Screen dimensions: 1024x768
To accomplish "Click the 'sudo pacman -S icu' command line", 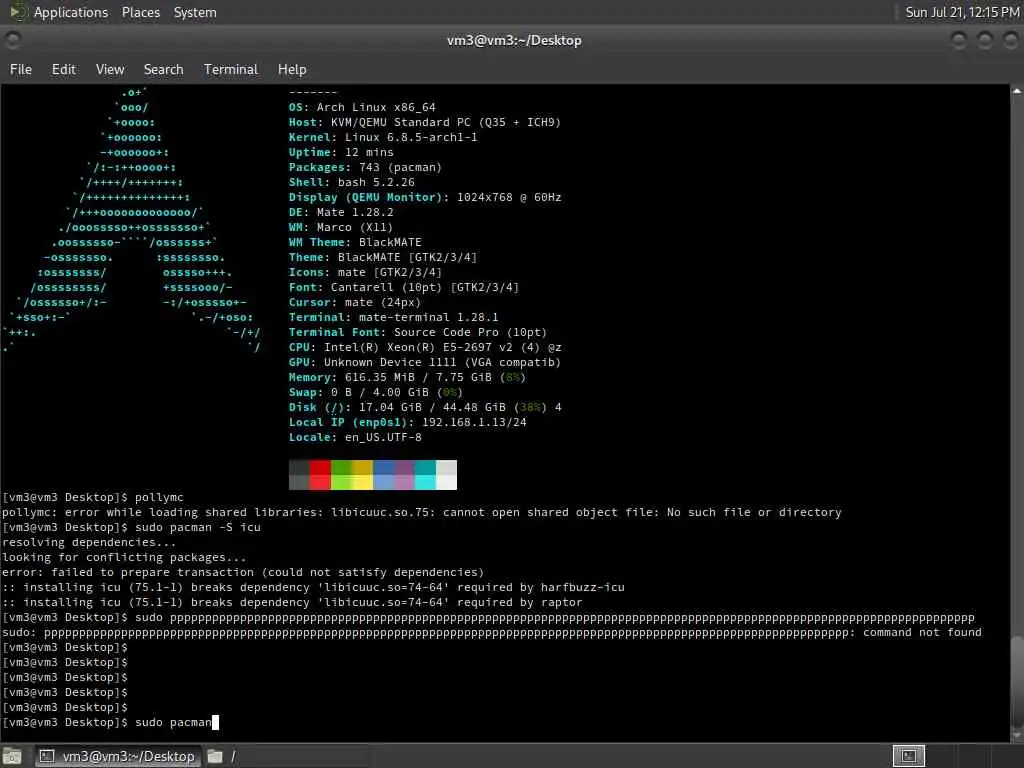I will (197, 528).
